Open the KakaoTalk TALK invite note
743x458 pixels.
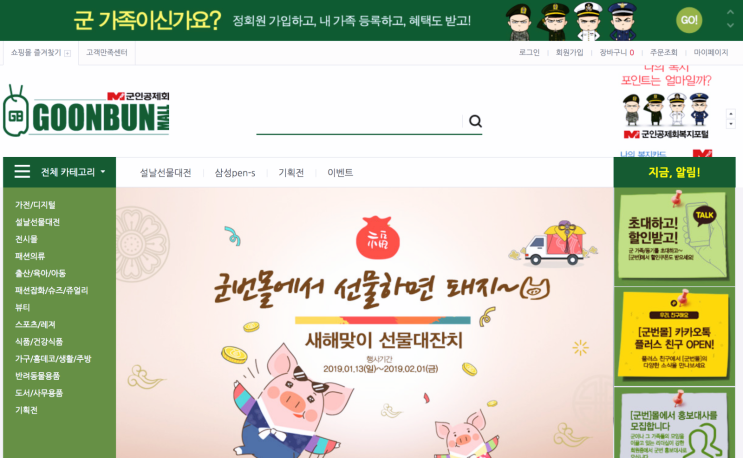(x=673, y=235)
